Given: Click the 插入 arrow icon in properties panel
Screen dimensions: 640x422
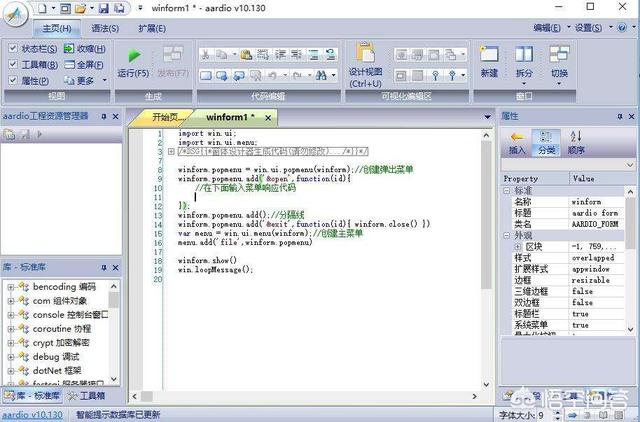Looking at the screenshot, I should click(x=517, y=136).
